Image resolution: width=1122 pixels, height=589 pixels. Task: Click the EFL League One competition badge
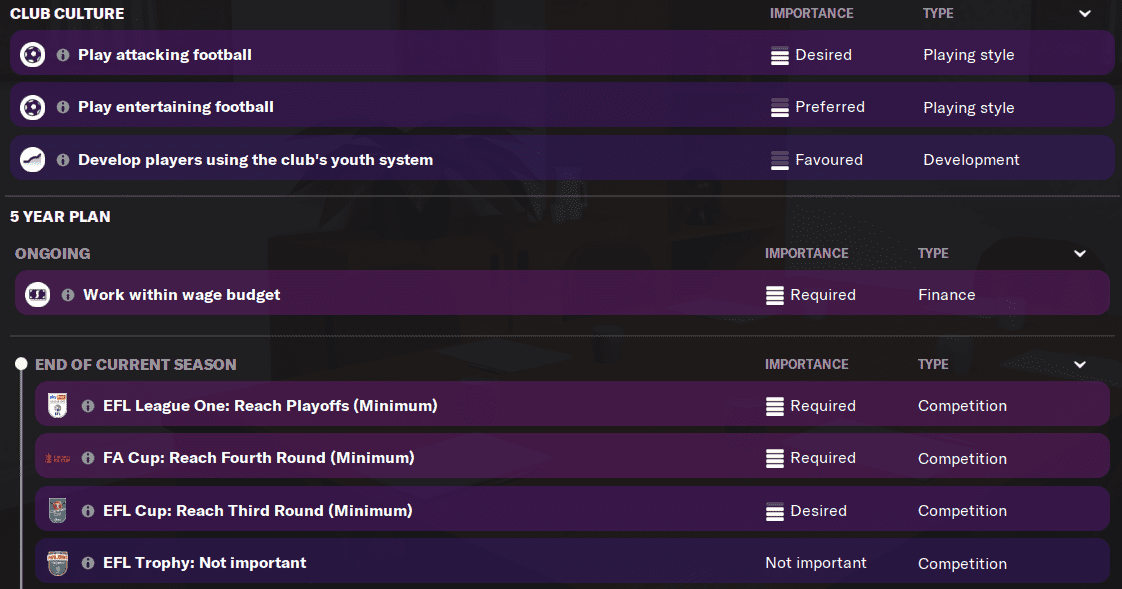tap(57, 406)
